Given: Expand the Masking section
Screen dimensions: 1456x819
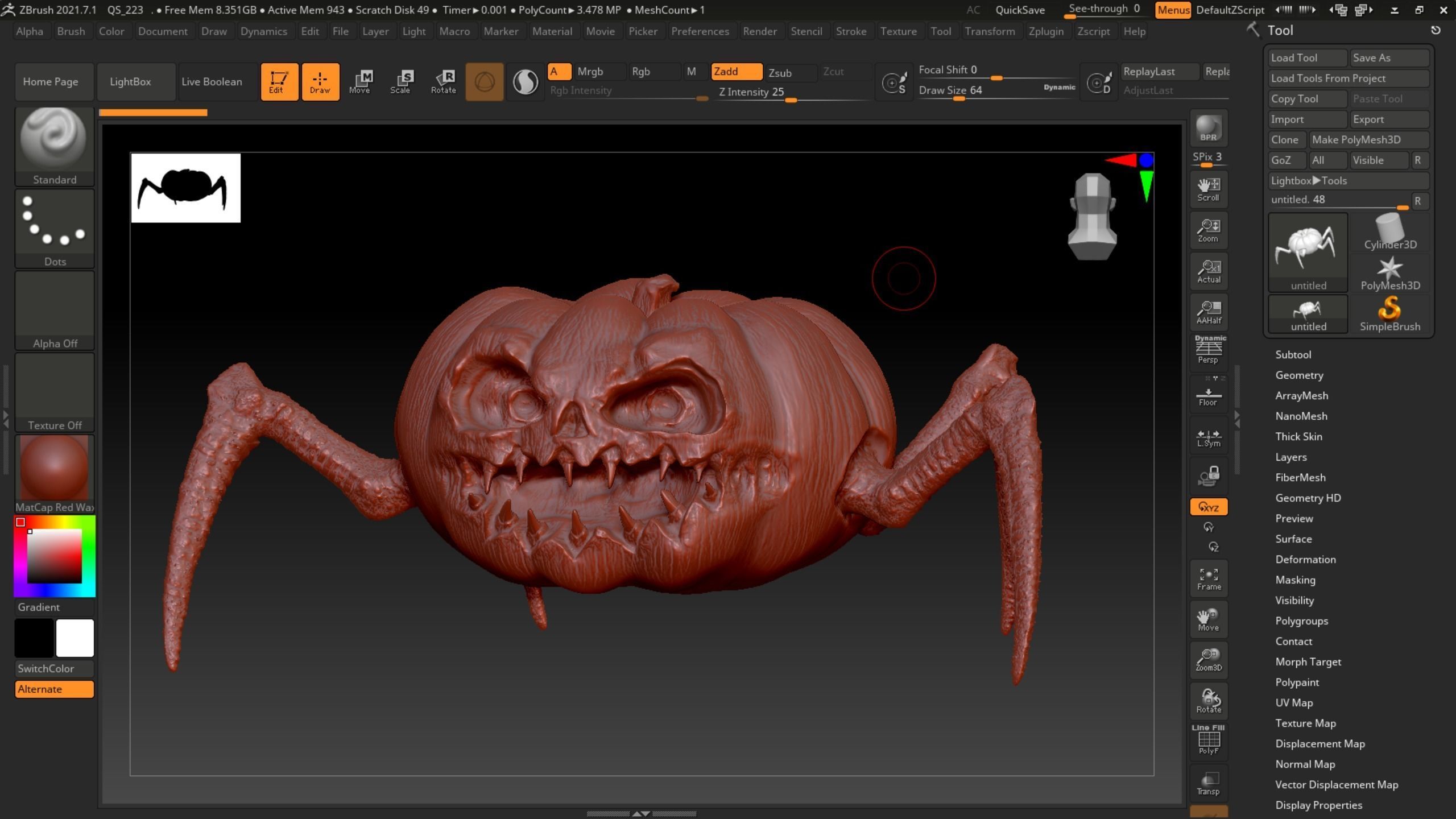Looking at the screenshot, I should (1295, 580).
